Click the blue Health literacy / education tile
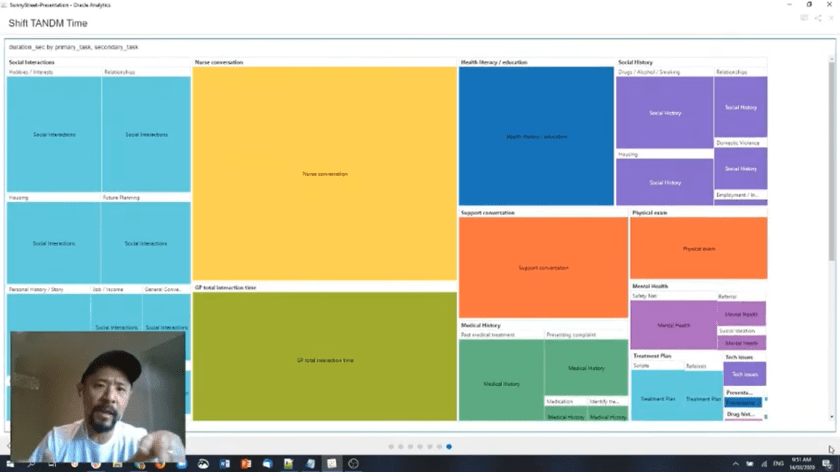 (x=536, y=136)
